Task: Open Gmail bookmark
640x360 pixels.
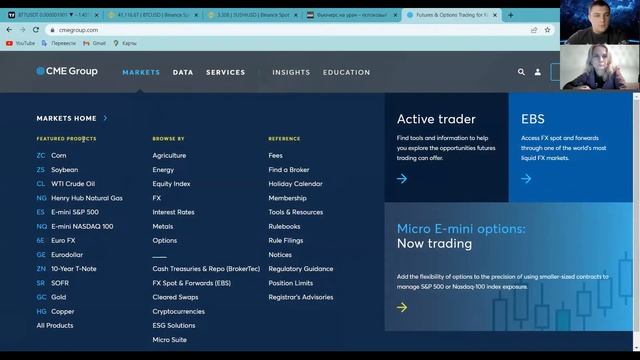Action: pos(94,43)
